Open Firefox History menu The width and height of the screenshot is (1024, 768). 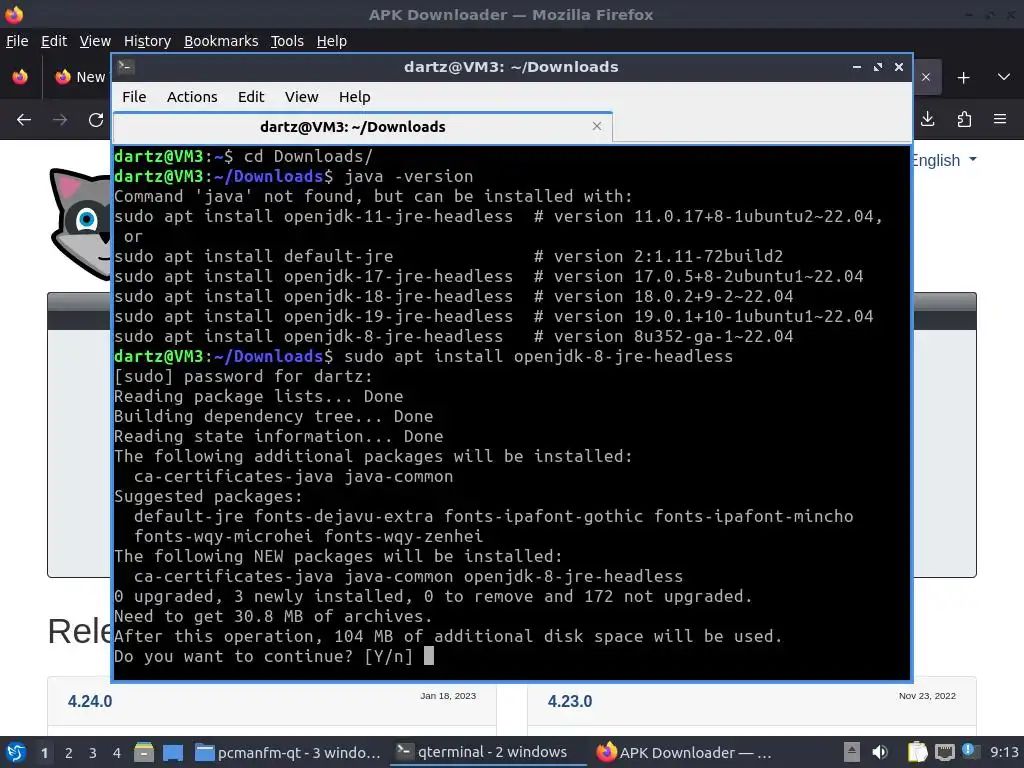[147, 41]
